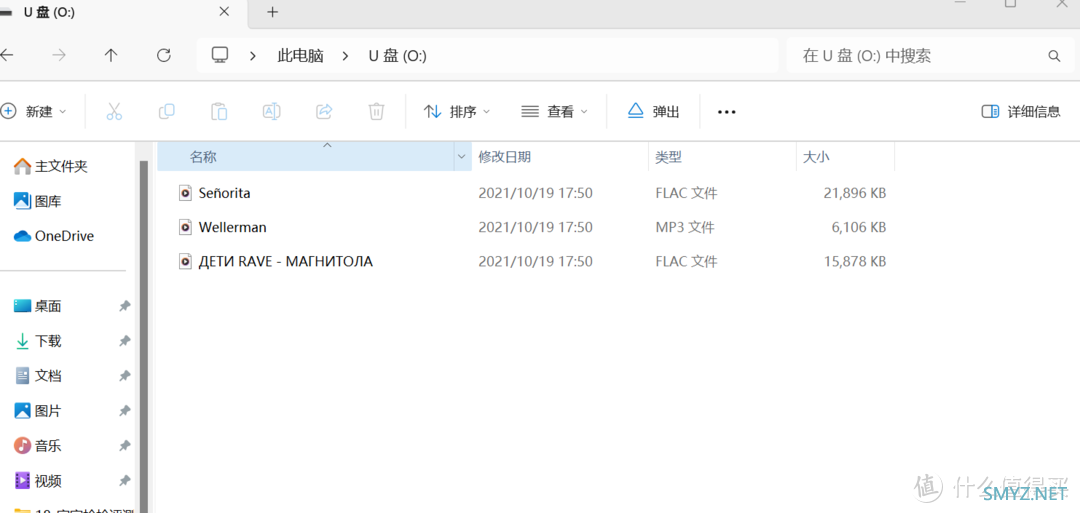Image resolution: width=1080 pixels, height=513 pixels.
Task: Click U 盘 (O:) in the breadcrumb
Action: pos(397,56)
